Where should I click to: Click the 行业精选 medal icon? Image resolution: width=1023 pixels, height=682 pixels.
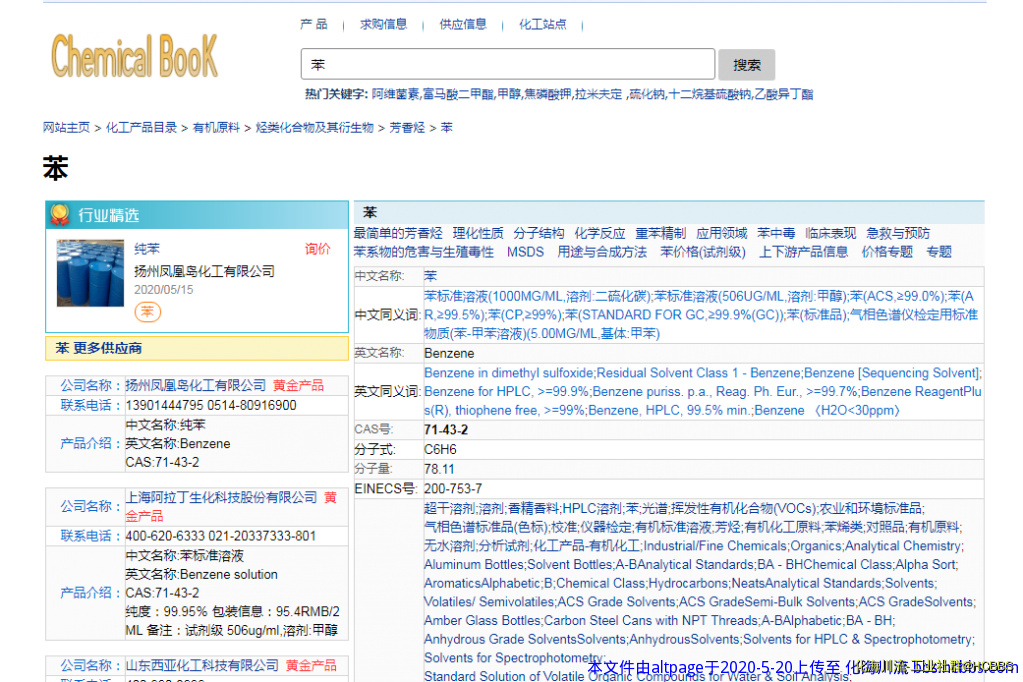[x=60, y=214]
